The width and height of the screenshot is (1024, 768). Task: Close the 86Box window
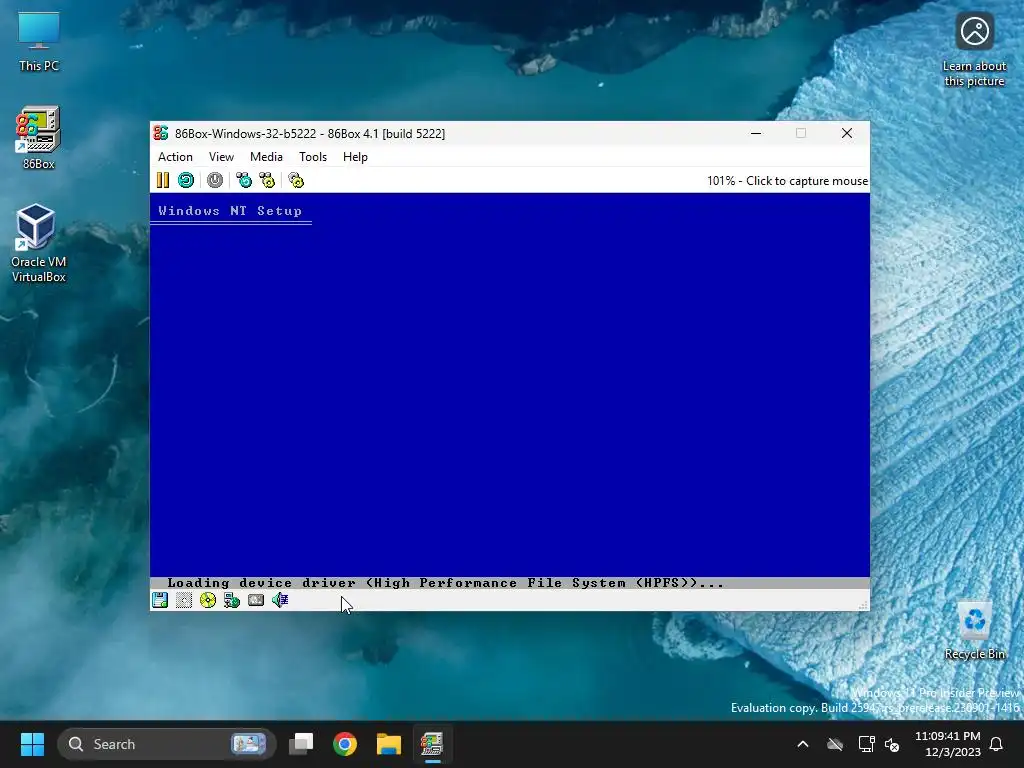pos(847,133)
